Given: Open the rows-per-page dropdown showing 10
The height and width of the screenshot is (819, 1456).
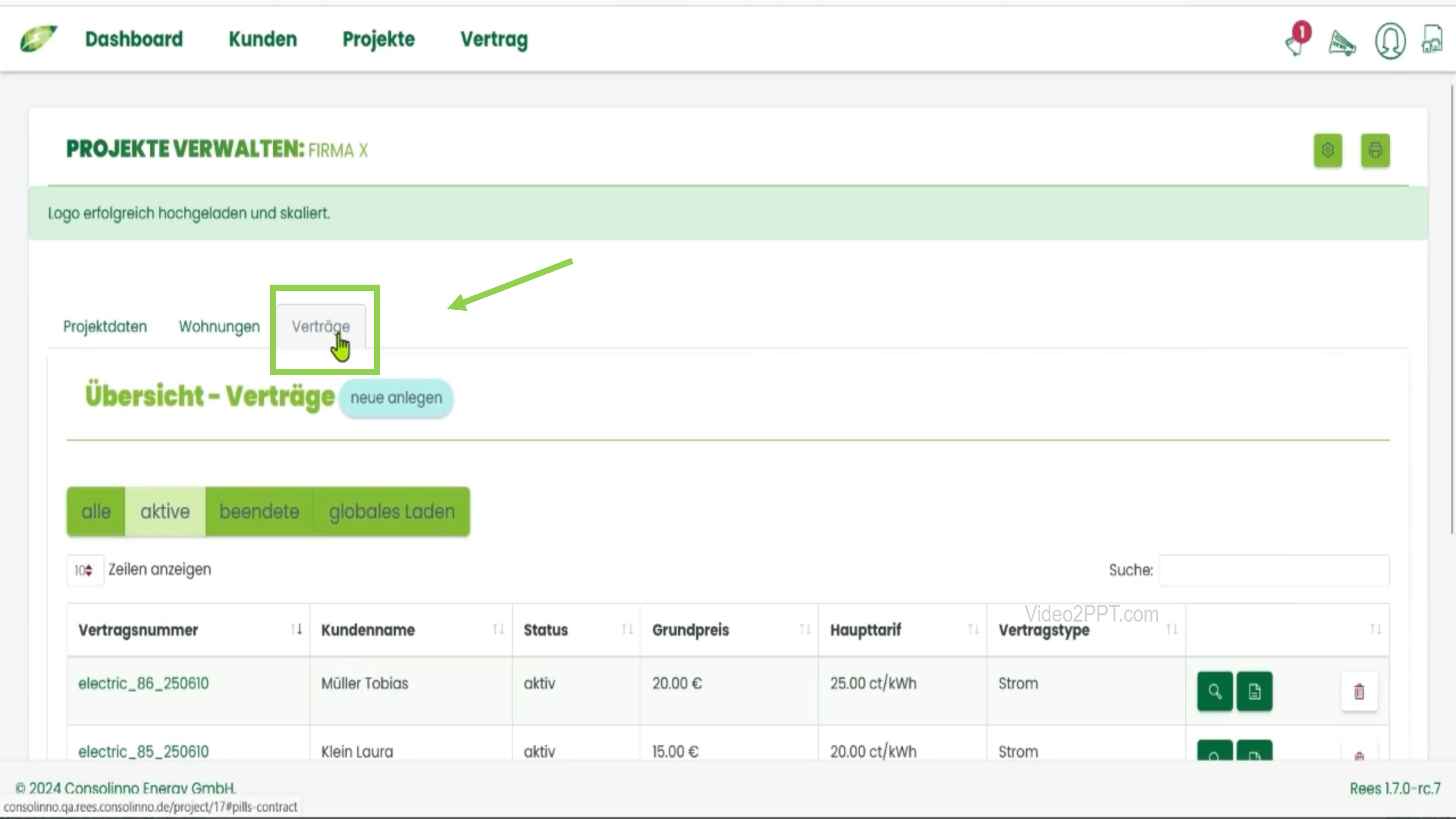Looking at the screenshot, I should [x=84, y=570].
